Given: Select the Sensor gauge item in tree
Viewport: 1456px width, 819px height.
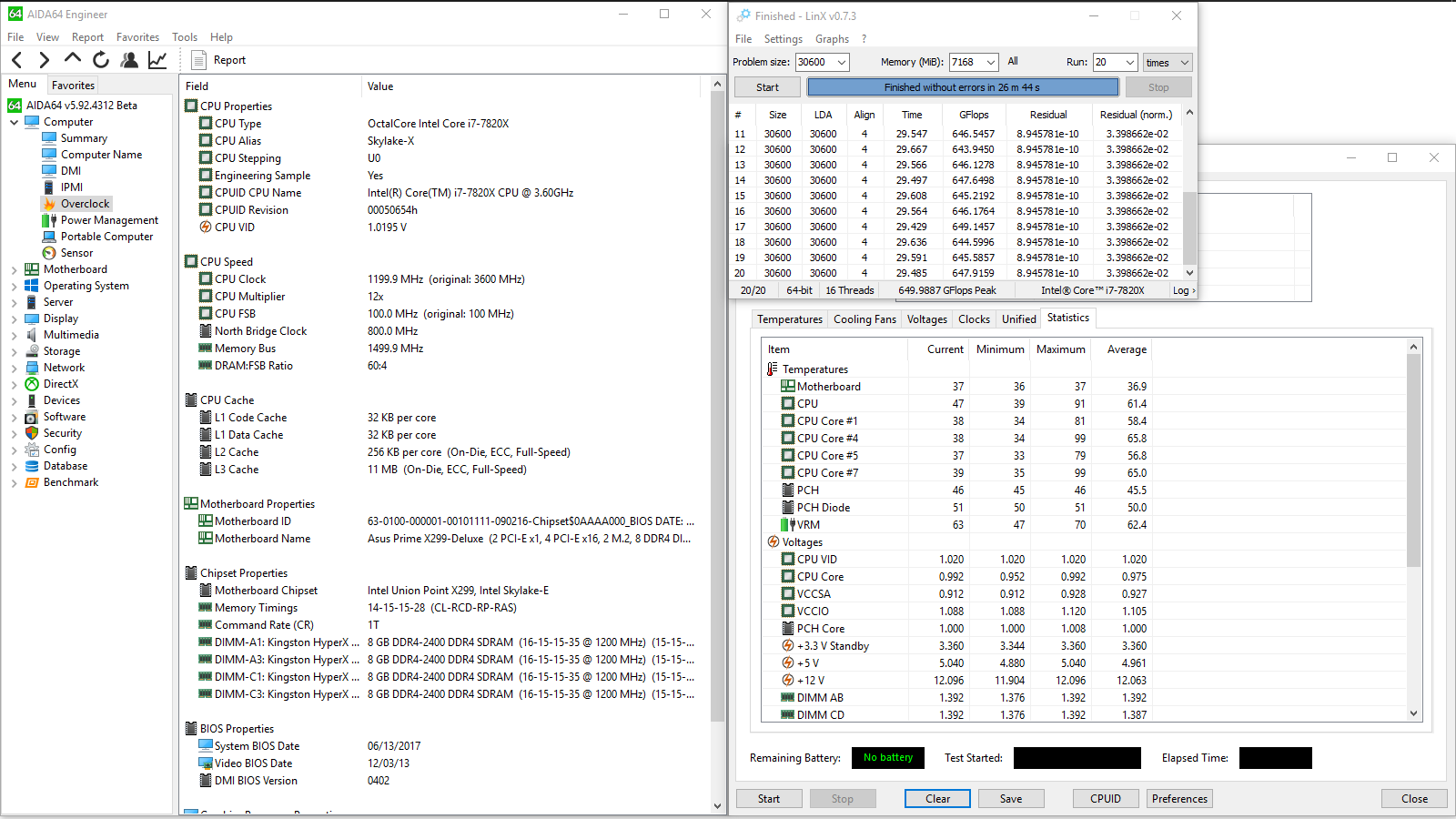Looking at the screenshot, I should coord(76,253).
